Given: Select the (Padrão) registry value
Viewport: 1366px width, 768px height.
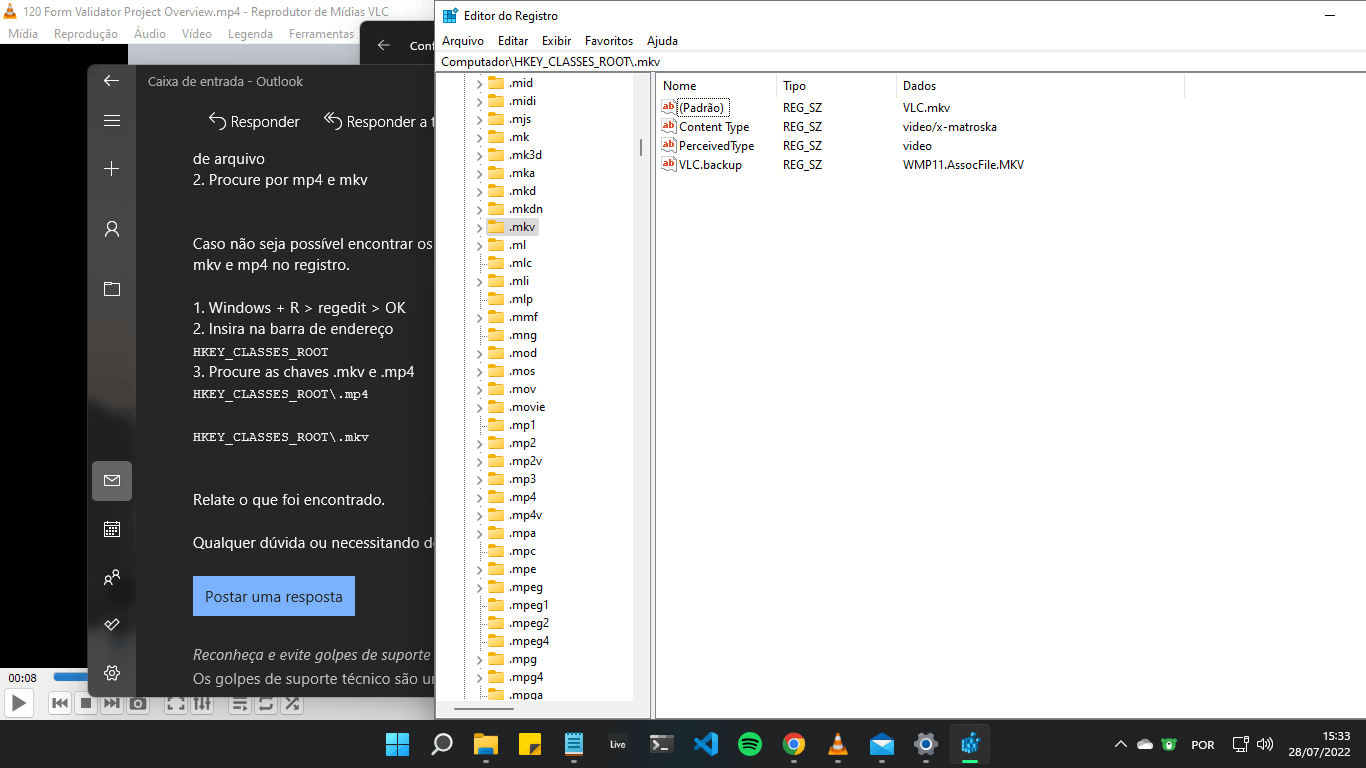Looking at the screenshot, I should [703, 107].
